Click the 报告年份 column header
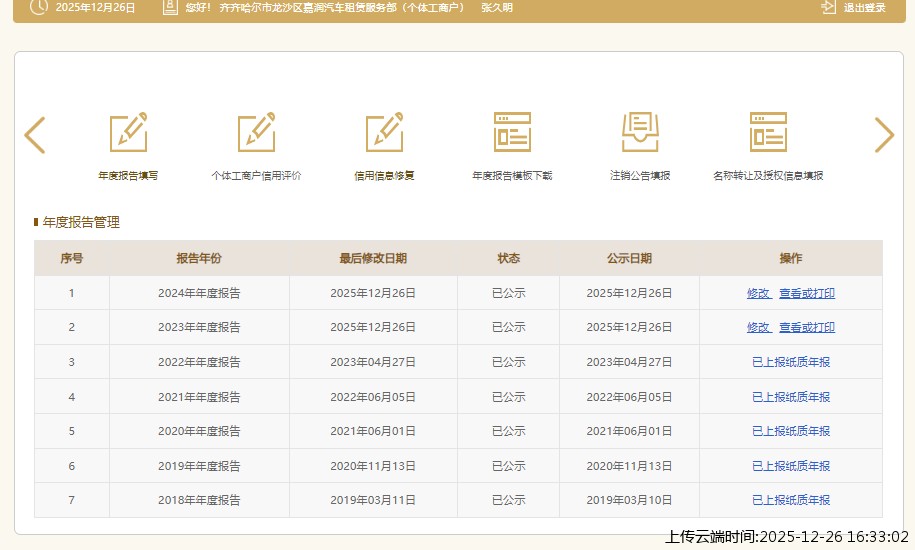915x550 pixels. [199, 258]
